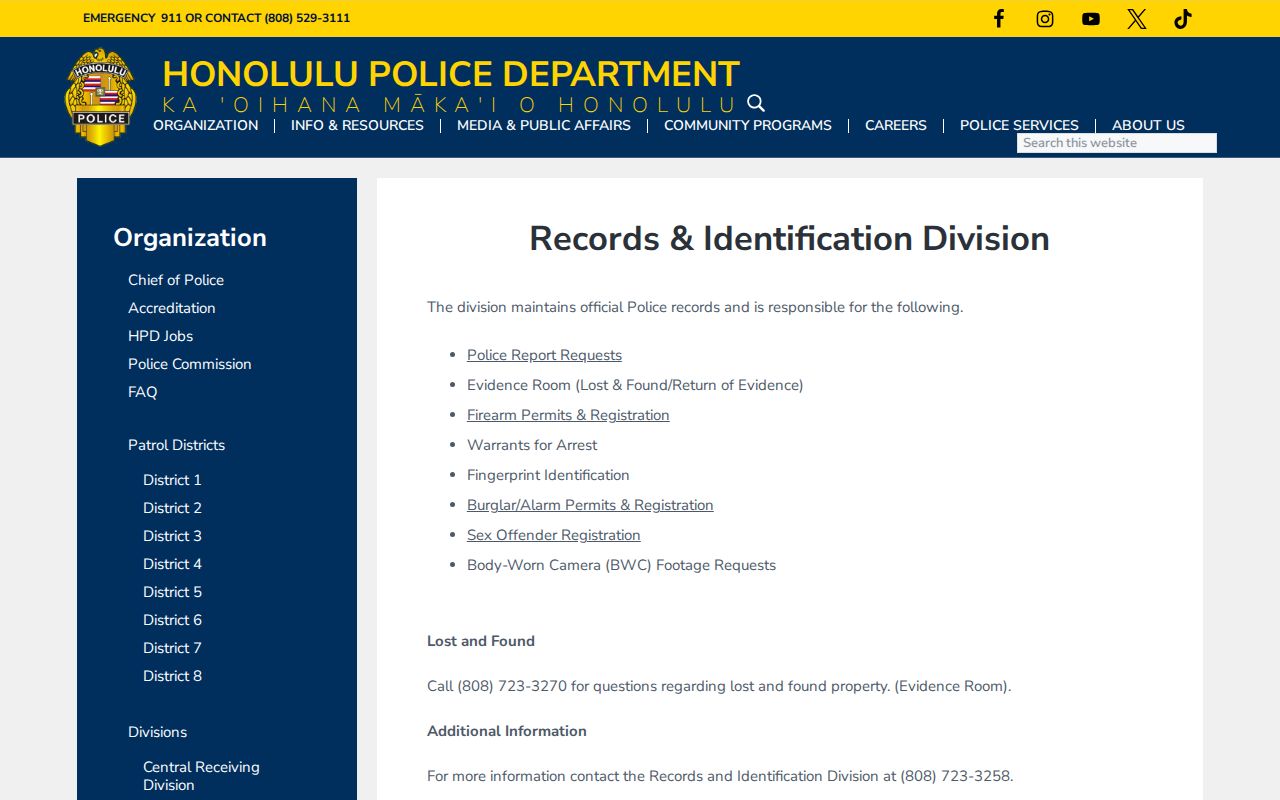Open the About Us menu

1148,125
